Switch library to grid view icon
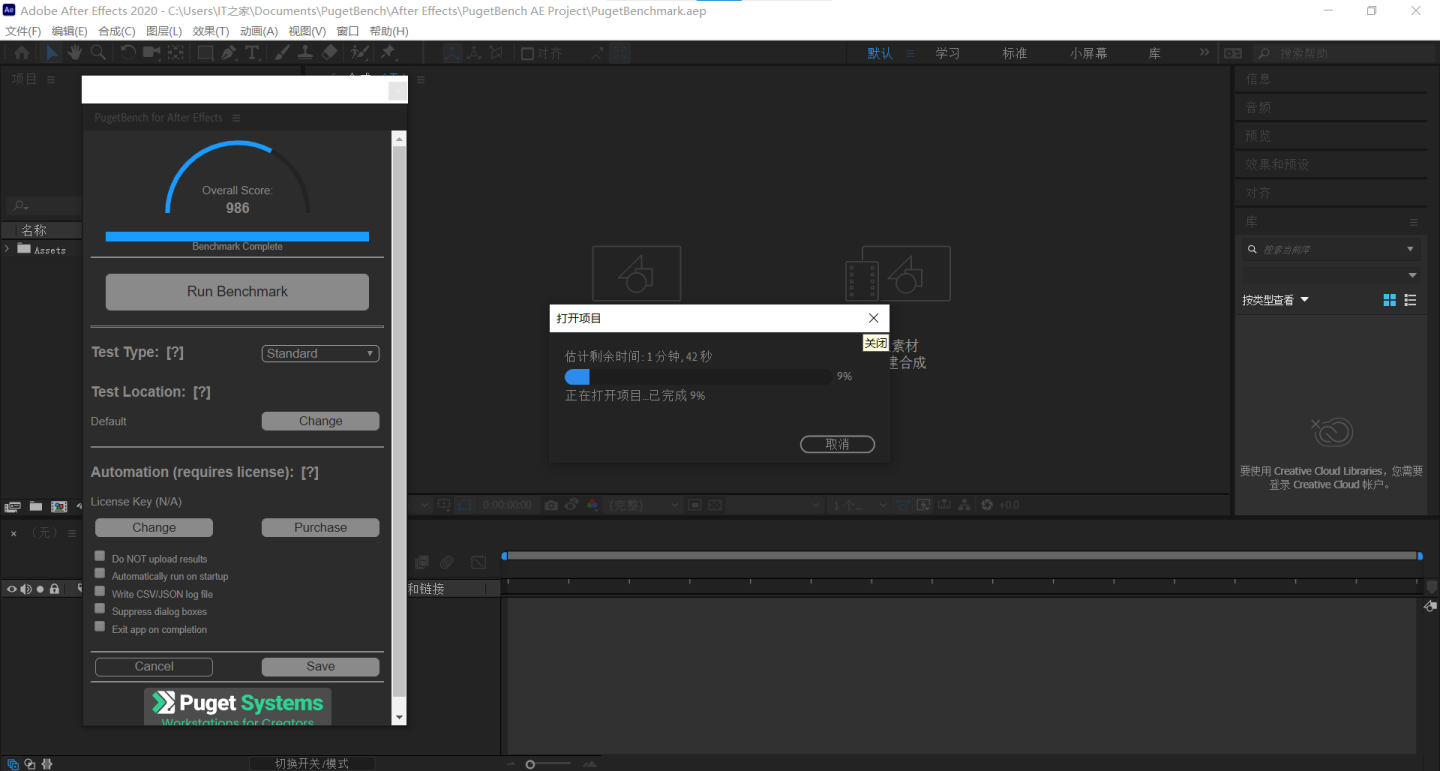Viewport: 1440px width, 771px height. [x=1389, y=300]
